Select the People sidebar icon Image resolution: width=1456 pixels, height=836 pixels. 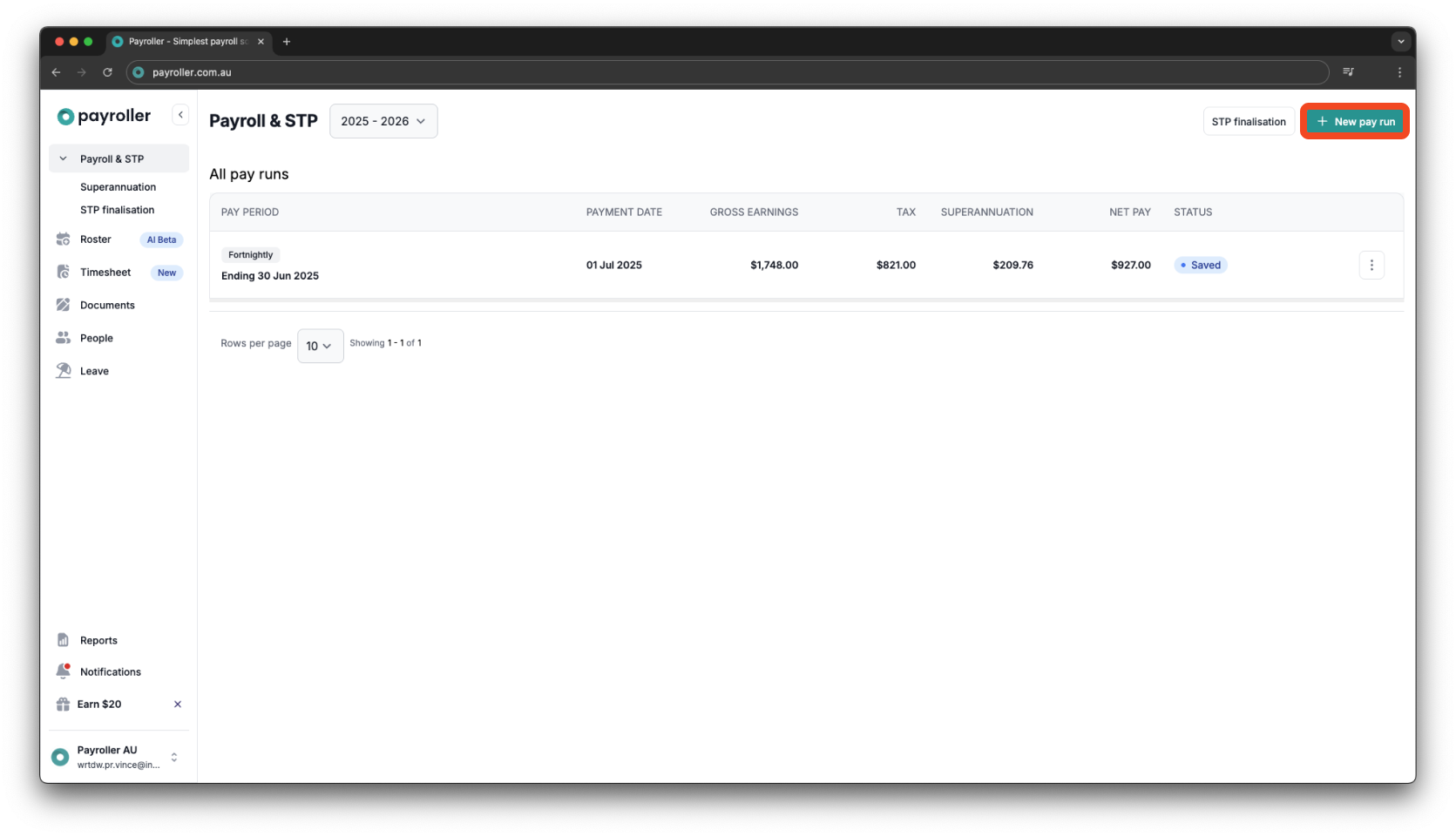pyautogui.click(x=64, y=338)
